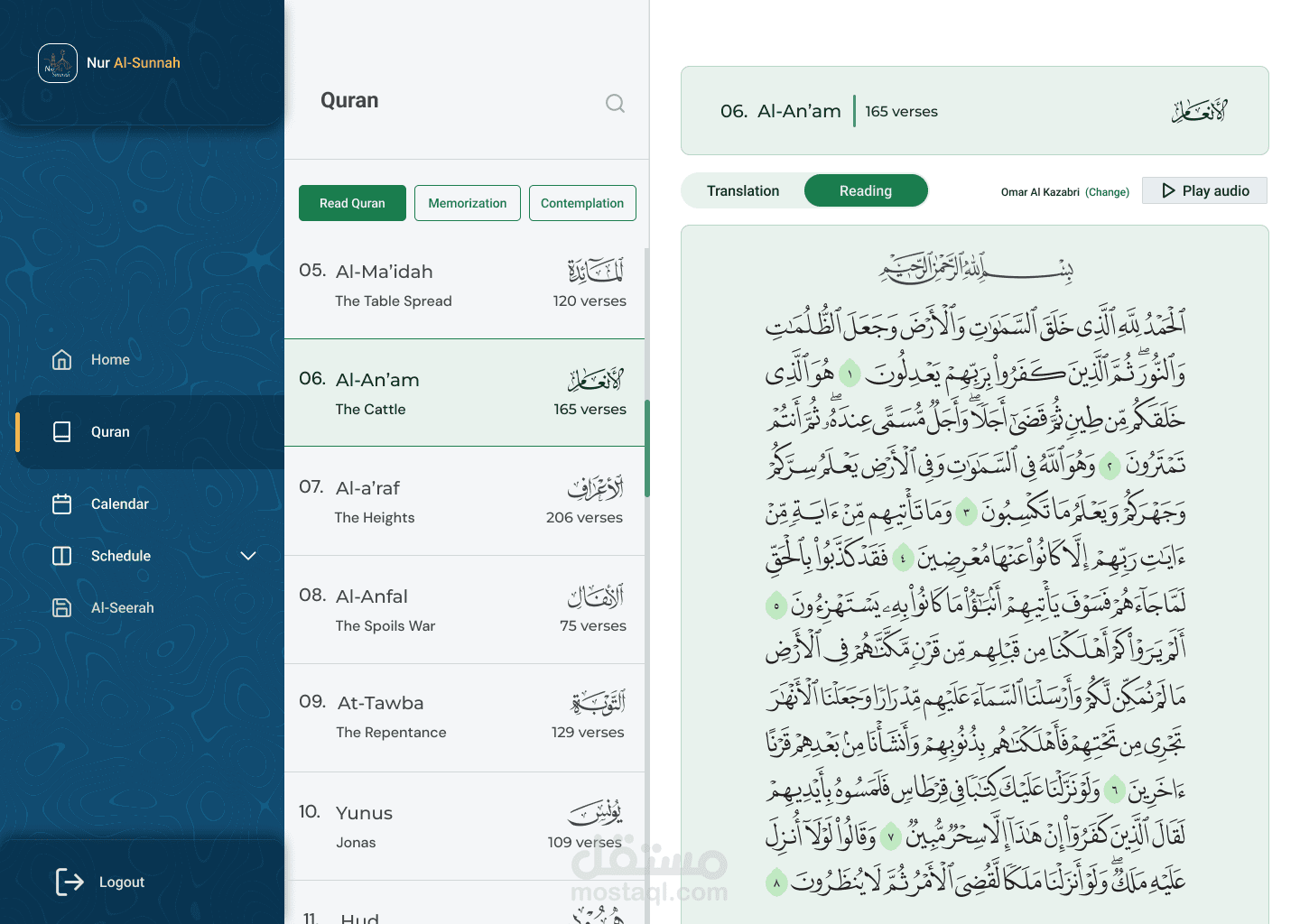Click verse marker 7 in the reading pane
This screenshot has height=924, width=1300.
click(891, 836)
